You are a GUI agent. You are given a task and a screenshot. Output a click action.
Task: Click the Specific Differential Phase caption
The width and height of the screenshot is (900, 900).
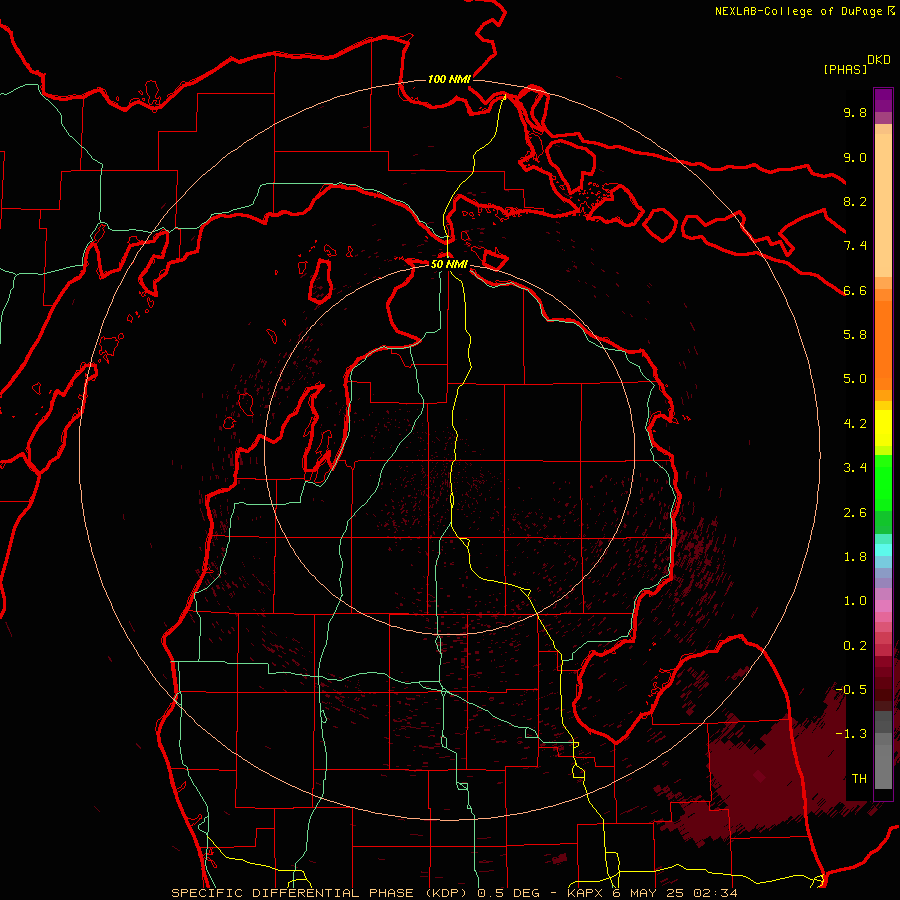pos(455,893)
